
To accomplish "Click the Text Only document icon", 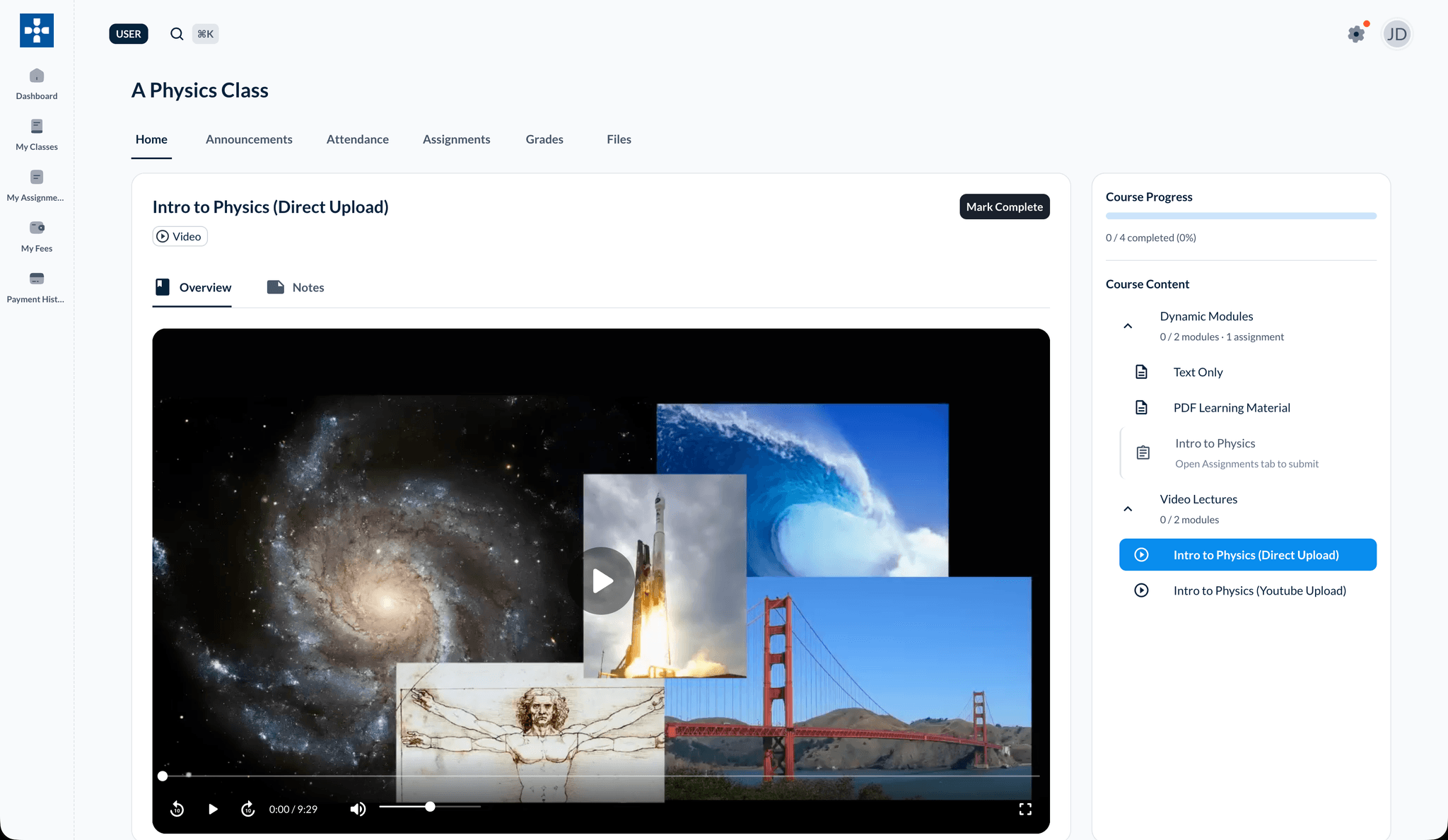I will [x=1141, y=372].
